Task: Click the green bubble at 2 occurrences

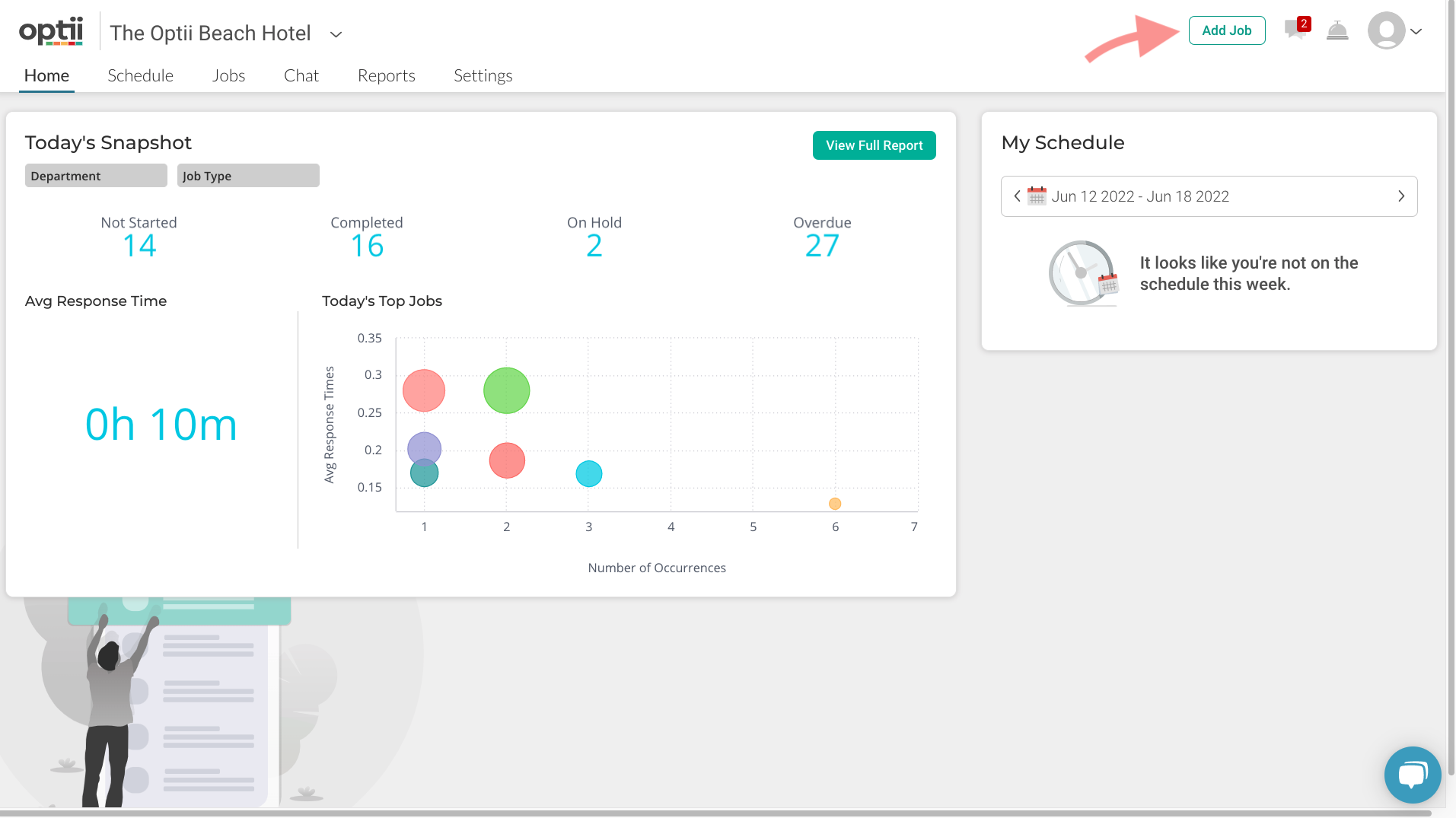Action: point(506,390)
